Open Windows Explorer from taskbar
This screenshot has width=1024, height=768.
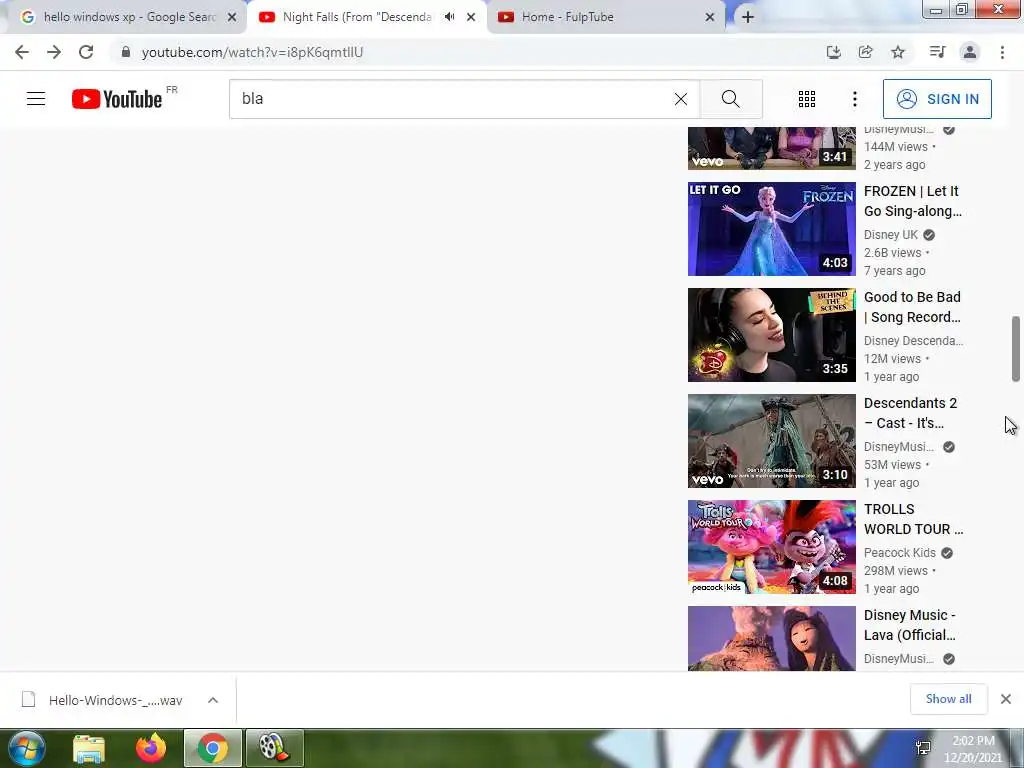tap(89, 748)
